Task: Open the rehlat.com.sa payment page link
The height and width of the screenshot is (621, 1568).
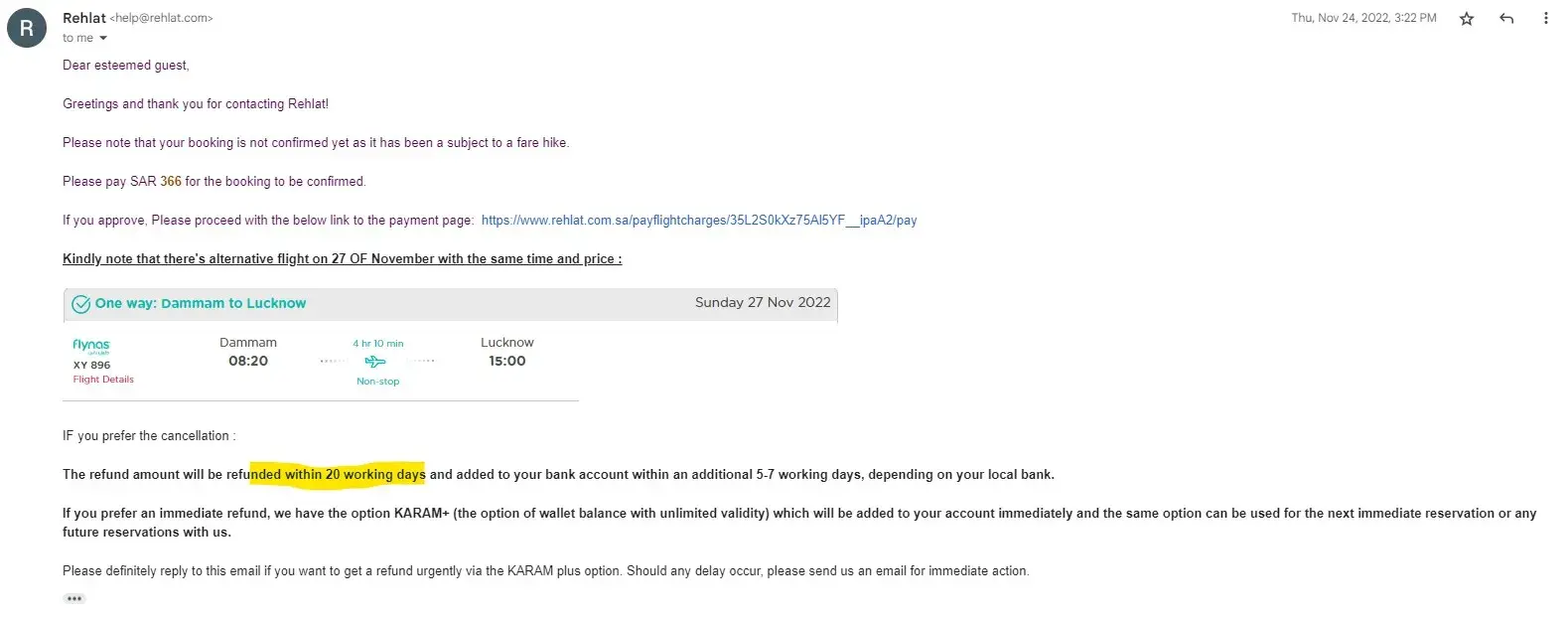Action: (x=698, y=221)
